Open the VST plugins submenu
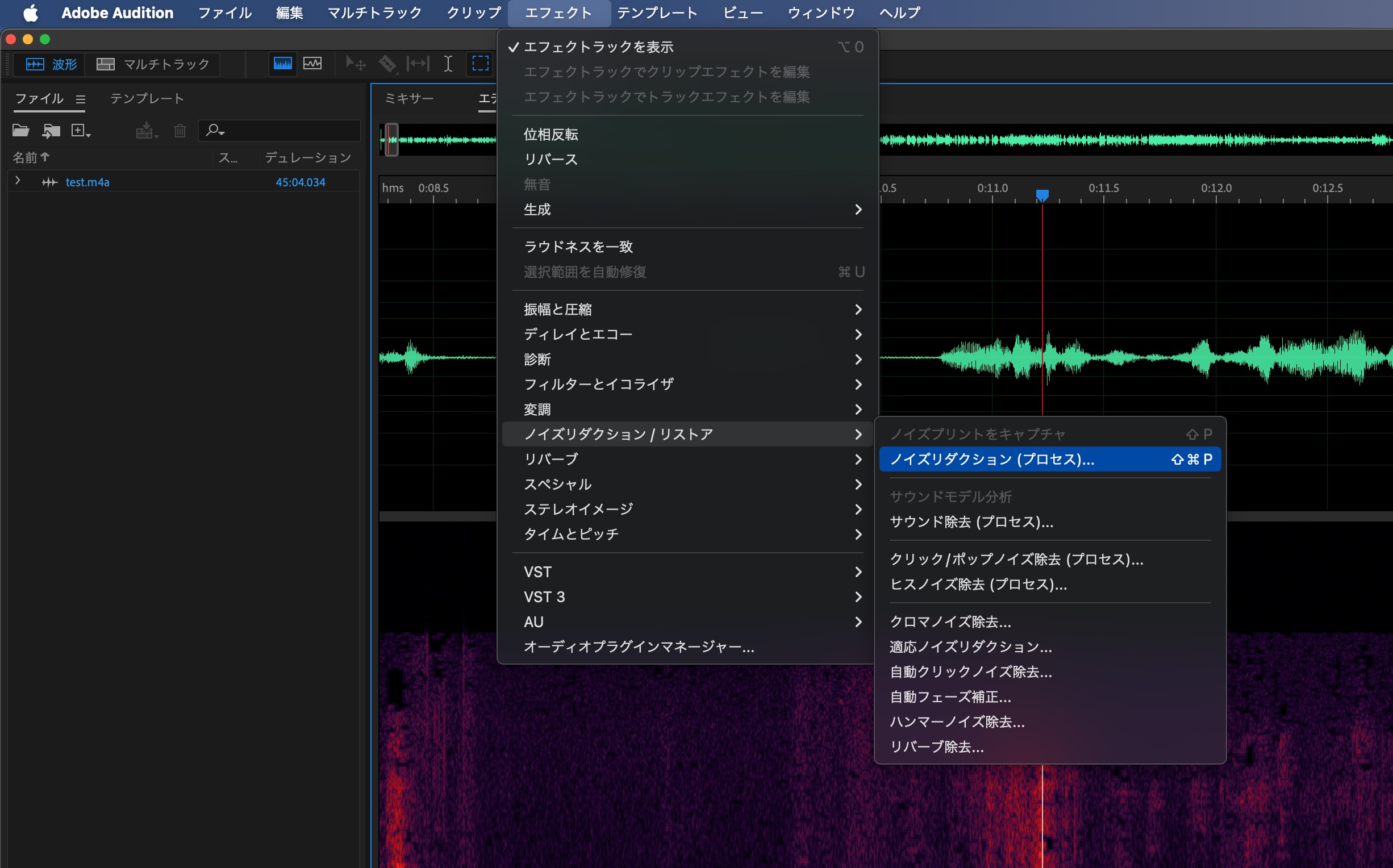 tap(687, 572)
